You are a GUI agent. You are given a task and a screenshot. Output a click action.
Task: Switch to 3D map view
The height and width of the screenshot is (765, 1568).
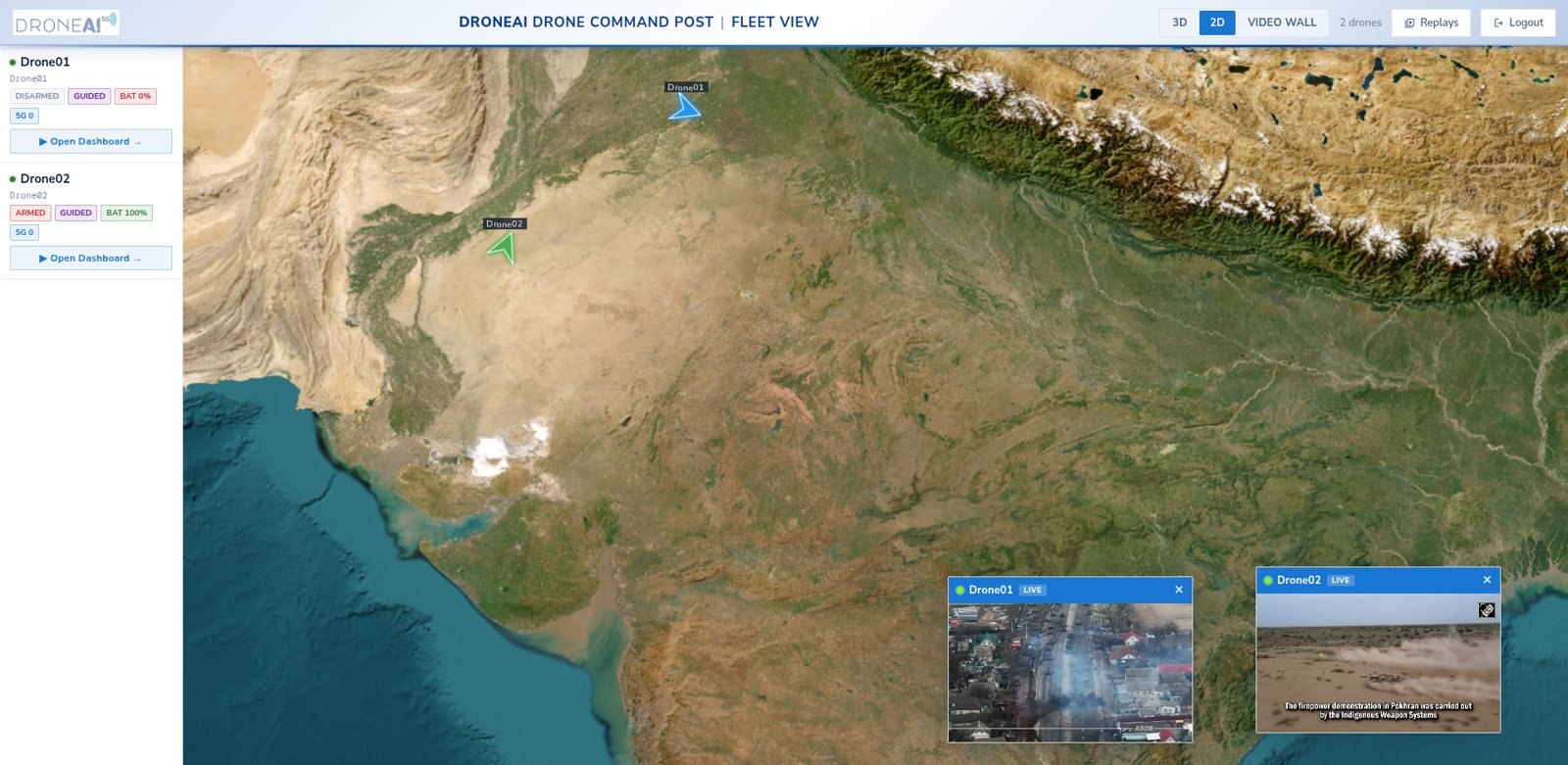click(1180, 23)
